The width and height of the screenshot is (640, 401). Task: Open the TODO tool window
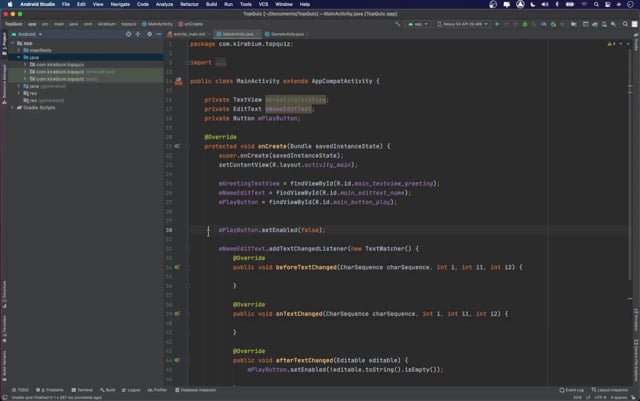click(20, 390)
